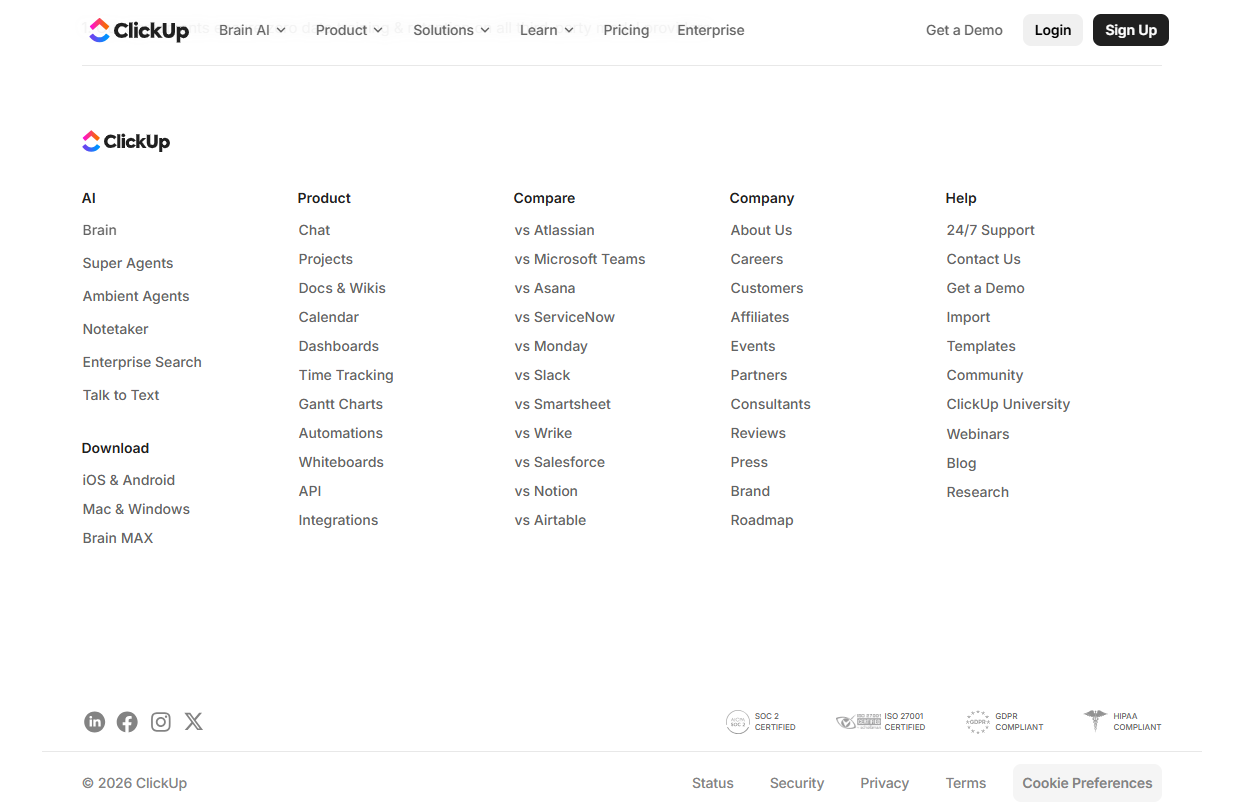Click the ClickUp logo in the top navigation
The width and height of the screenshot is (1258, 802).
coord(139,30)
